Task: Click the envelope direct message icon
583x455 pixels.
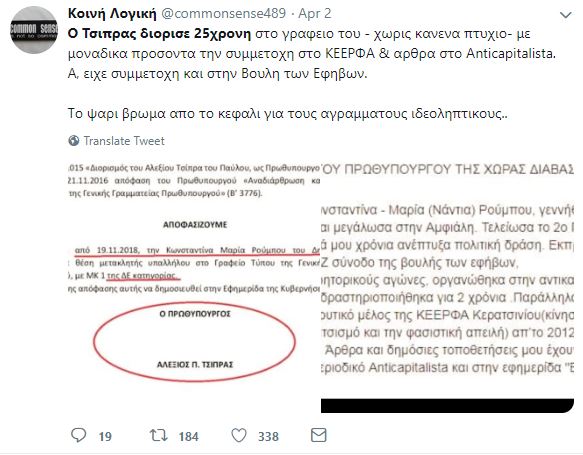Action: tap(319, 435)
